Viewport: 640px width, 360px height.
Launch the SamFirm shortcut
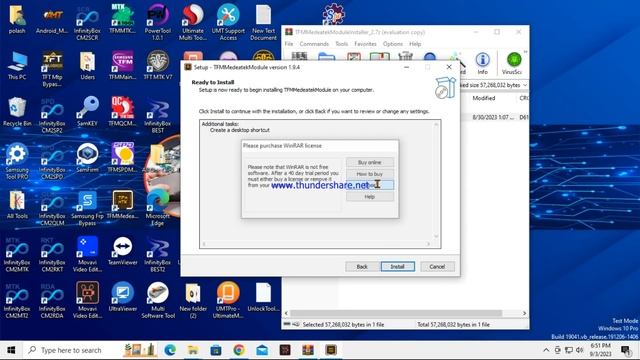click(87, 158)
